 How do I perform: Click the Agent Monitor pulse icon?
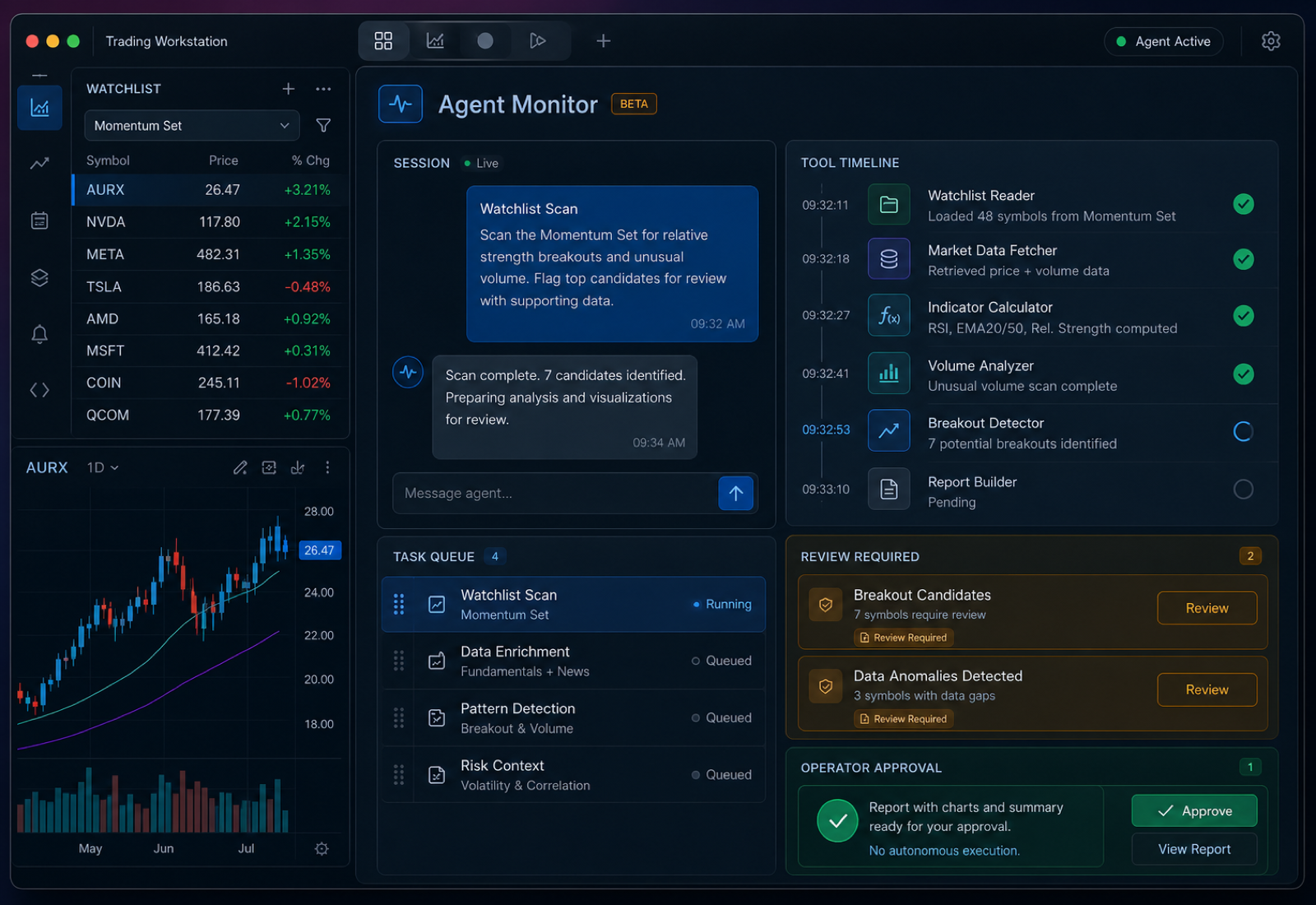401,104
